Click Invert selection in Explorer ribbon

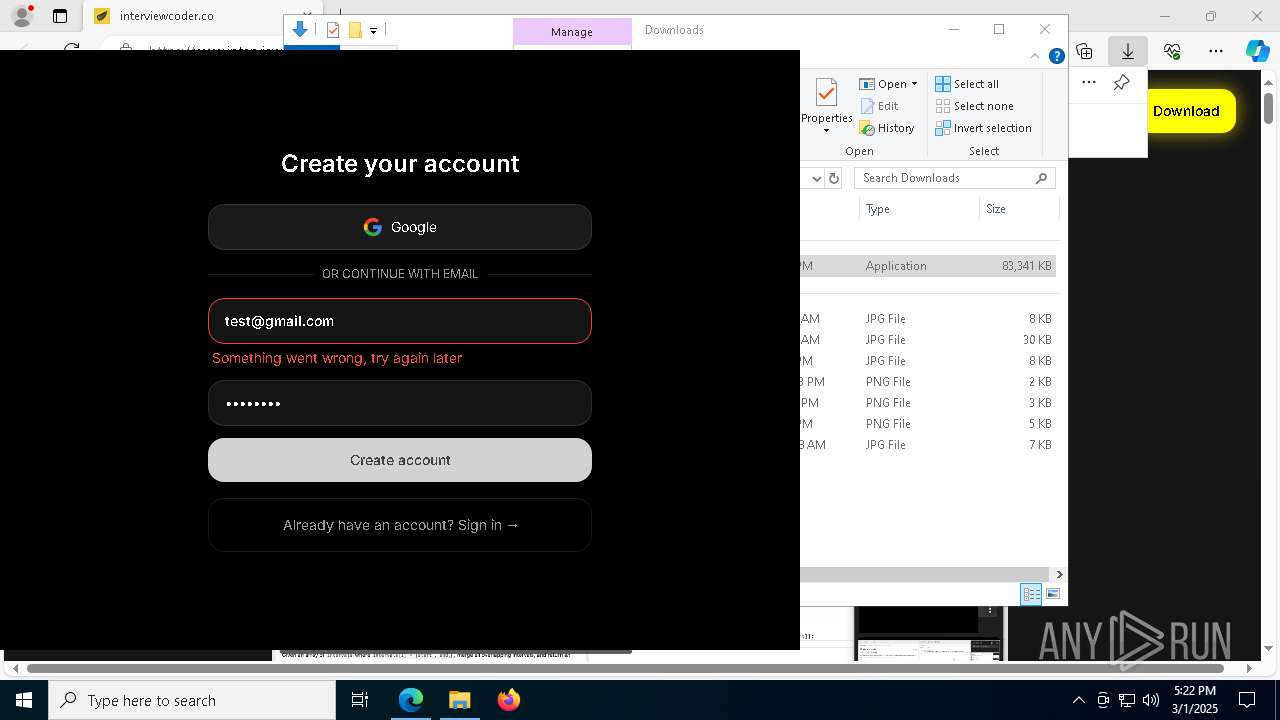(983, 128)
